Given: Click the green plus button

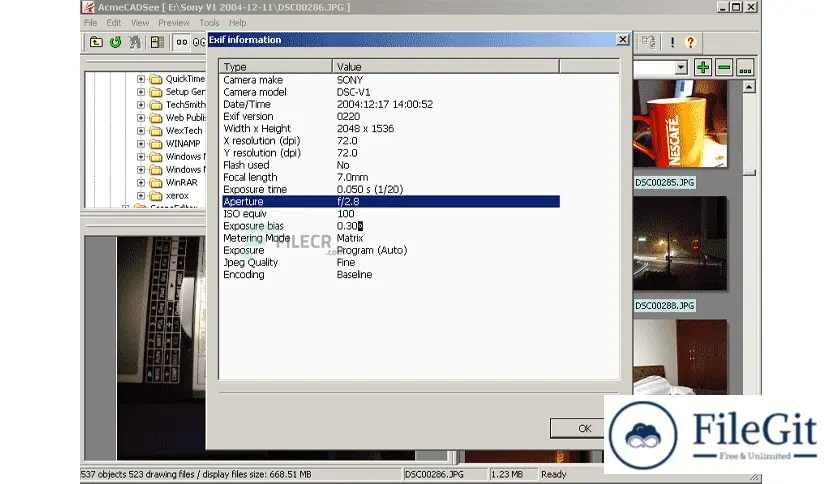Looking at the screenshot, I should pyautogui.click(x=703, y=68).
